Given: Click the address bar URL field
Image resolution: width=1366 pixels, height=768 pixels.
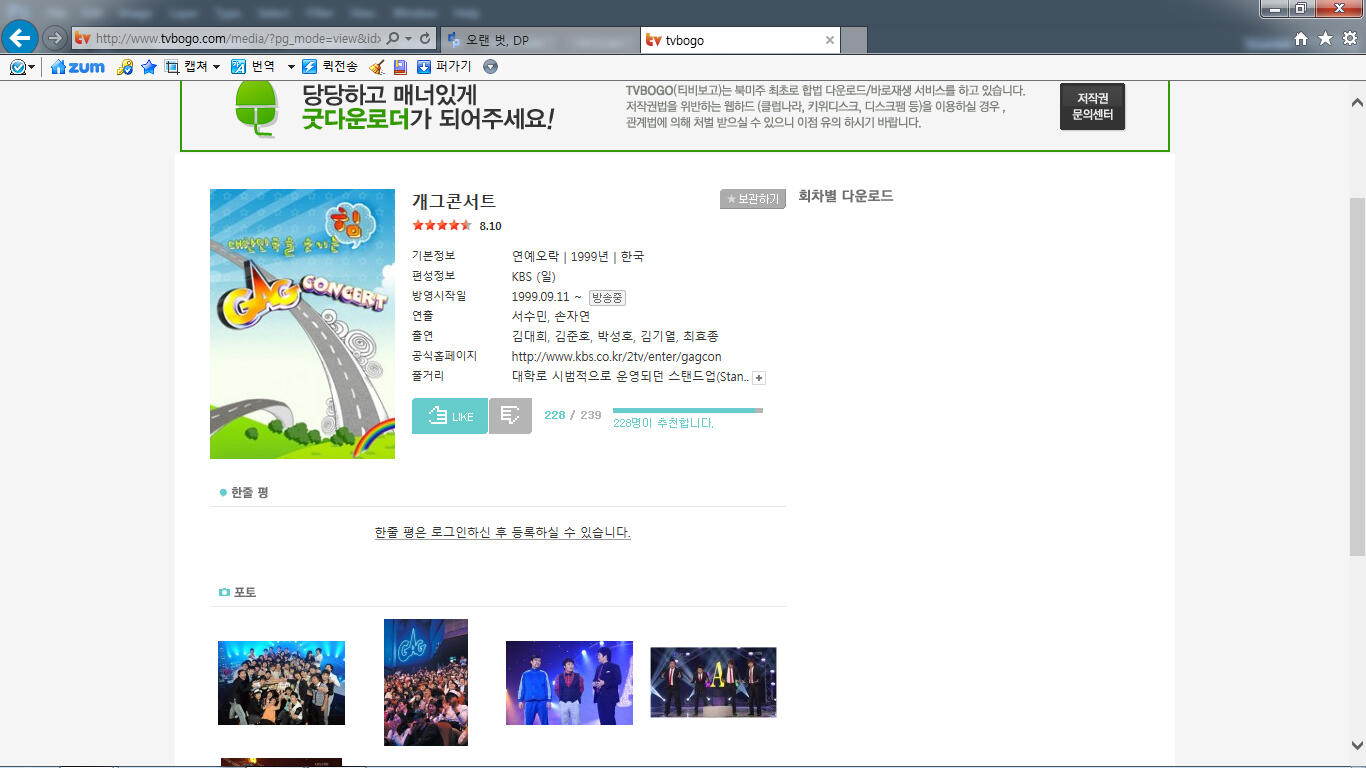Looking at the screenshot, I should [237, 39].
